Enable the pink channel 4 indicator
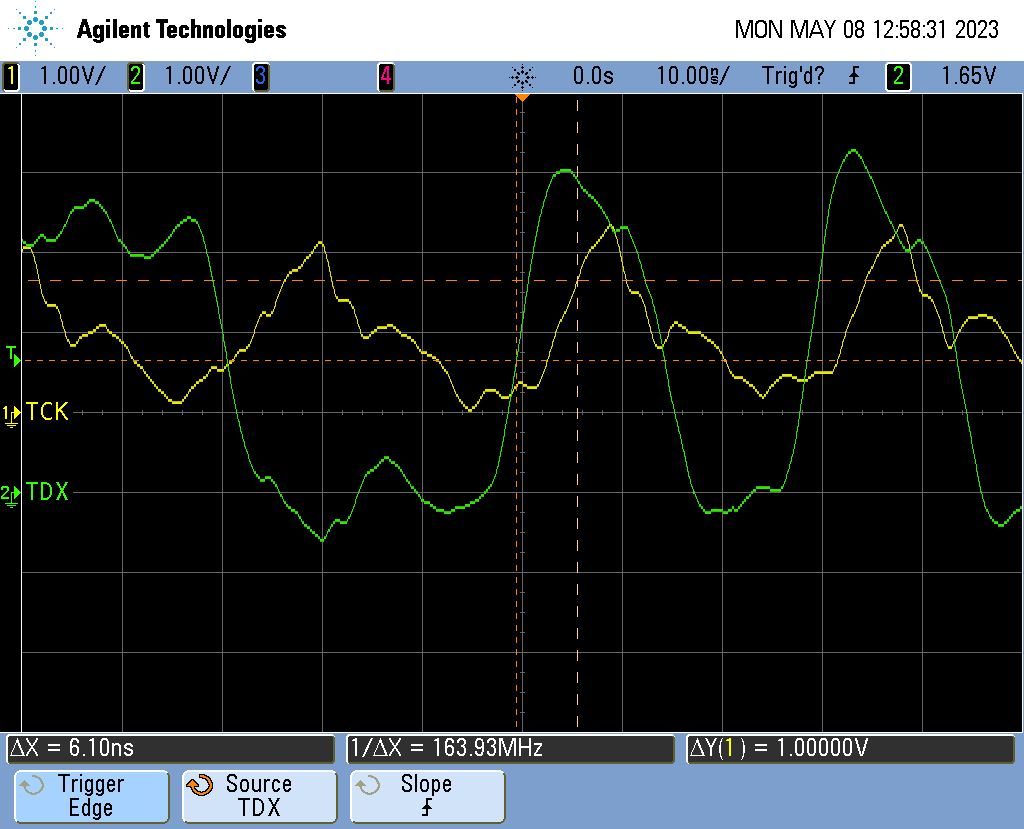 click(x=385, y=76)
